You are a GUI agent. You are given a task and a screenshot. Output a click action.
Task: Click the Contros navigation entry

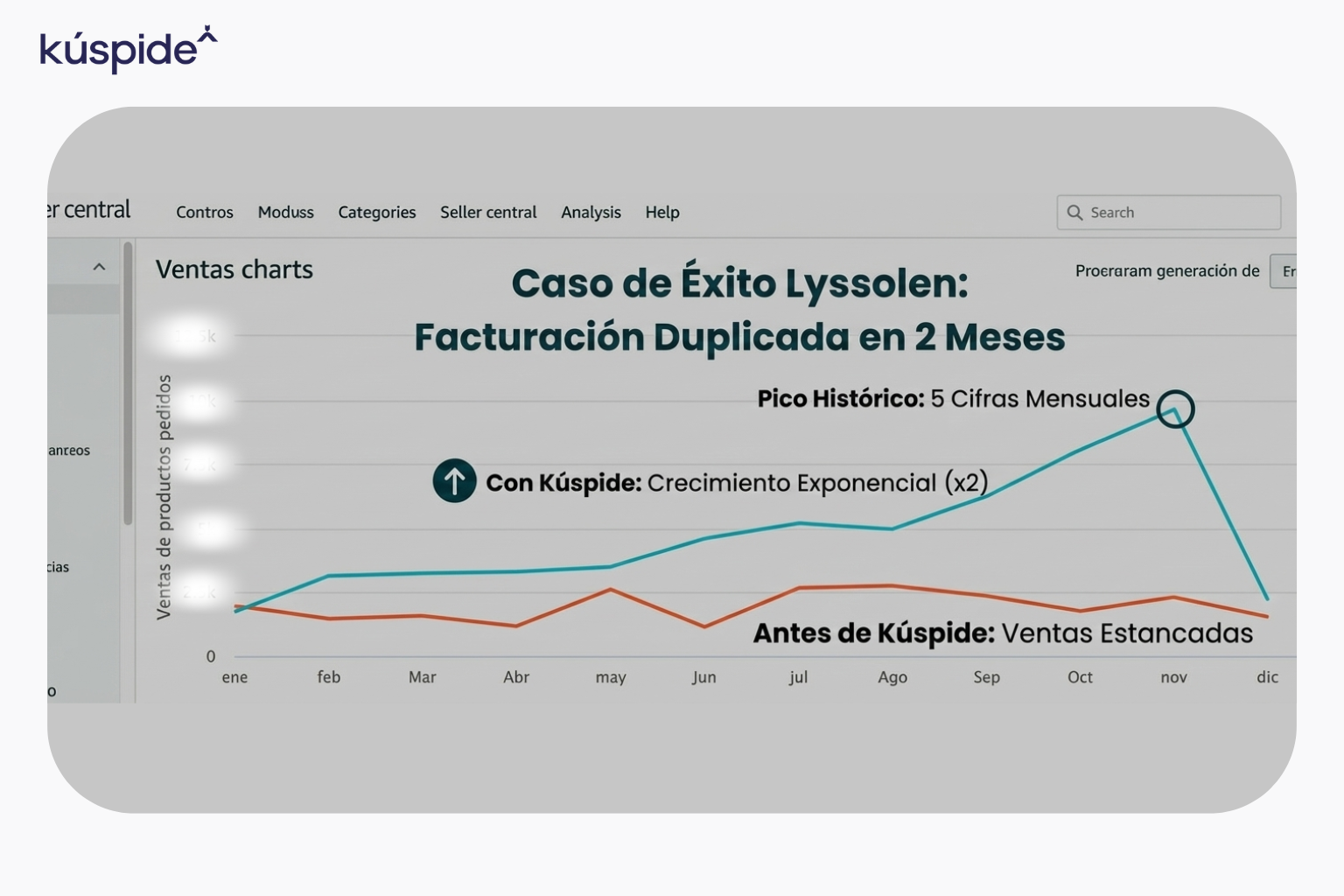click(x=205, y=213)
